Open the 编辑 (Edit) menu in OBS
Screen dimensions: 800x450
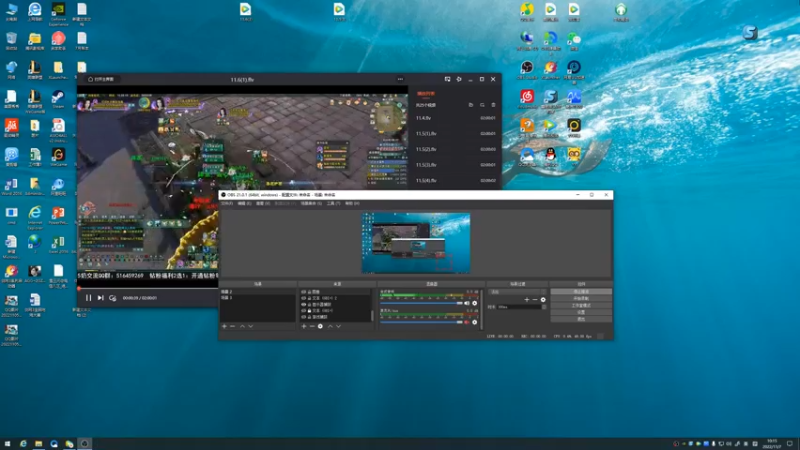click(244, 204)
